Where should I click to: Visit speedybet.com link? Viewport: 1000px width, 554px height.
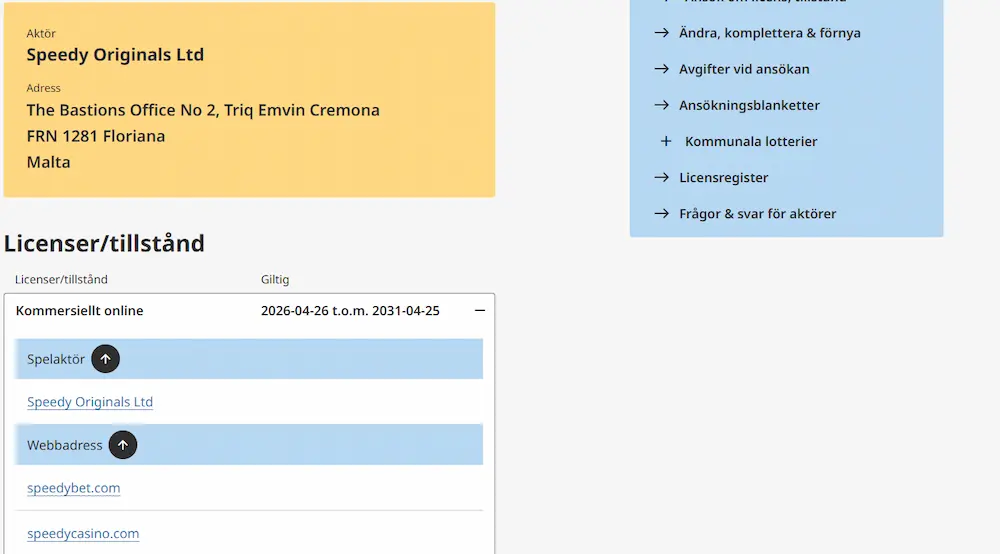coord(73,488)
